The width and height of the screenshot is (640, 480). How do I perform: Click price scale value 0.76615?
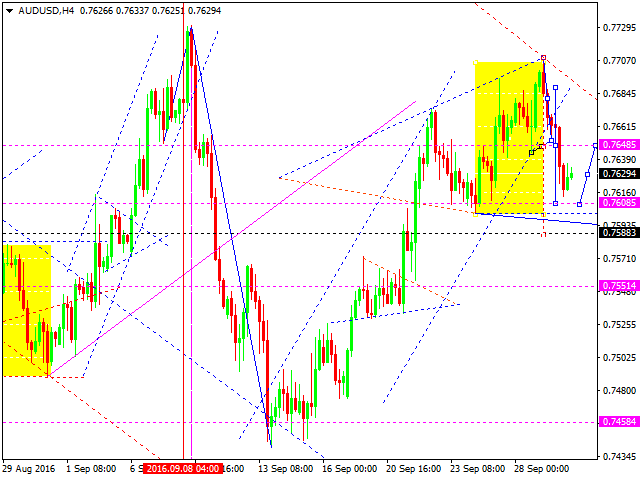click(x=619, y=127)
